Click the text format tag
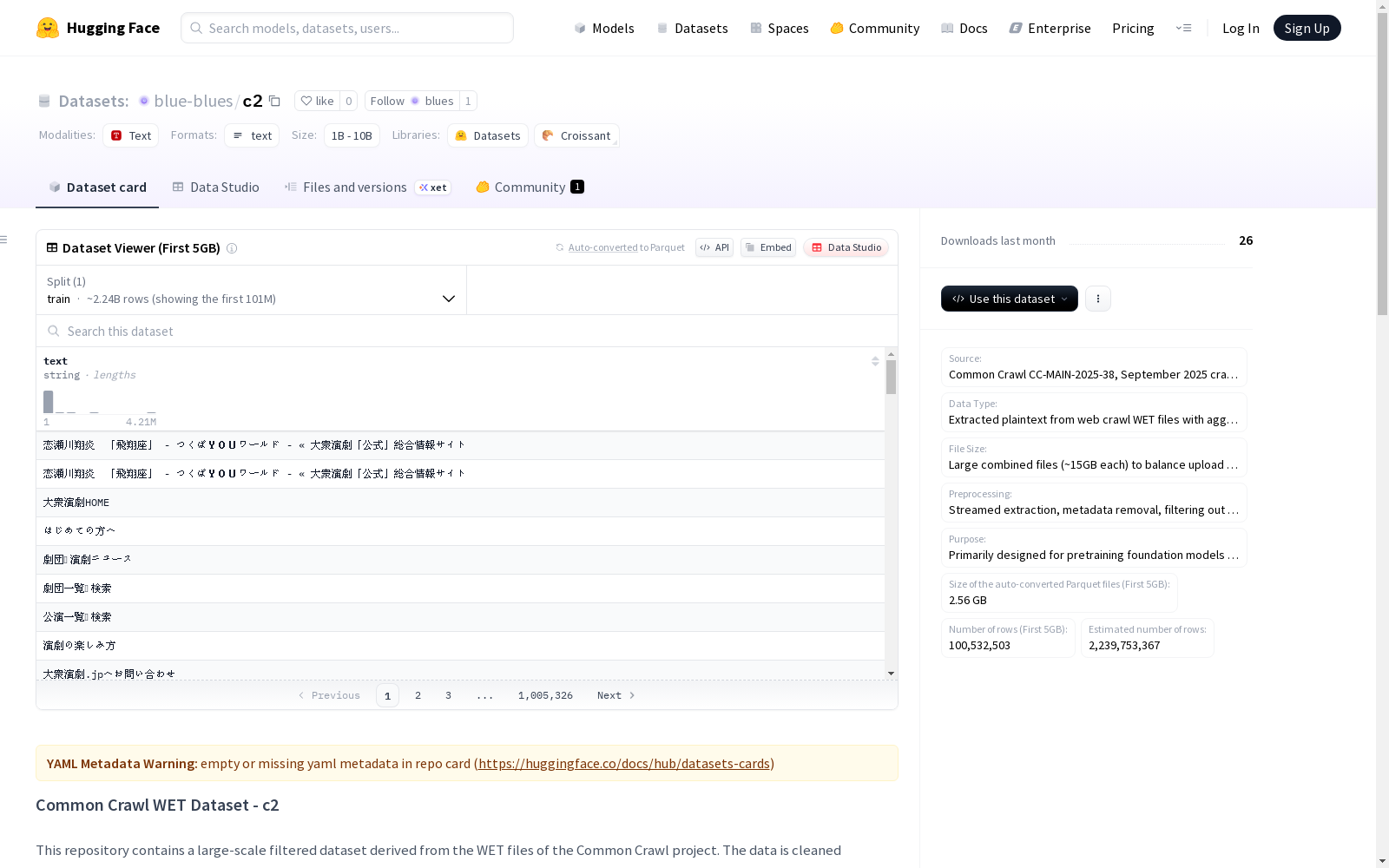This screenshot has width=1389, height=868. point(252,135)
